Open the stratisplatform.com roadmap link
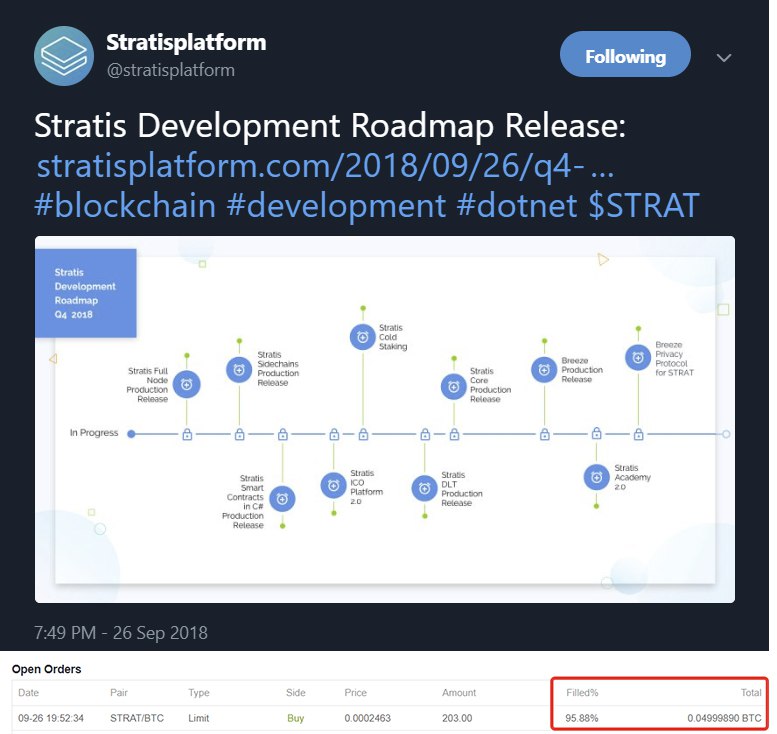This screenshot has width=777, height=734. (326, 165)
